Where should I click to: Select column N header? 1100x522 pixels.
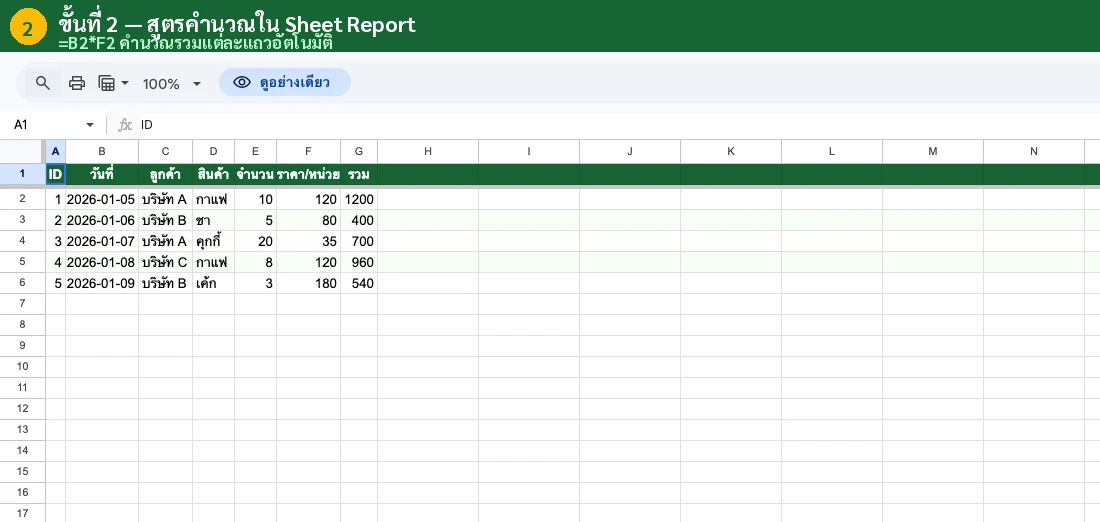tap(1033, 151)
